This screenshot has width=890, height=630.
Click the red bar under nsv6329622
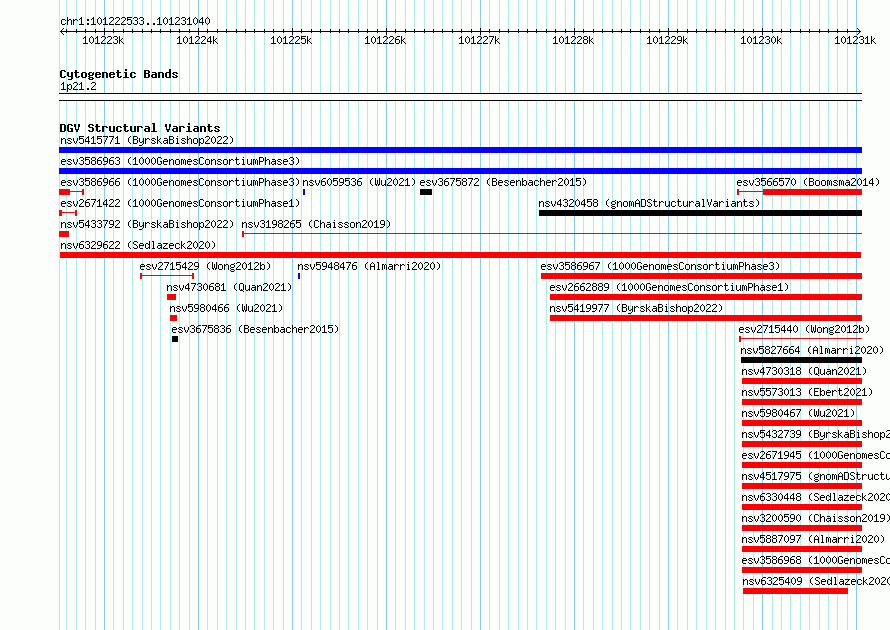(x=460, y=255)
